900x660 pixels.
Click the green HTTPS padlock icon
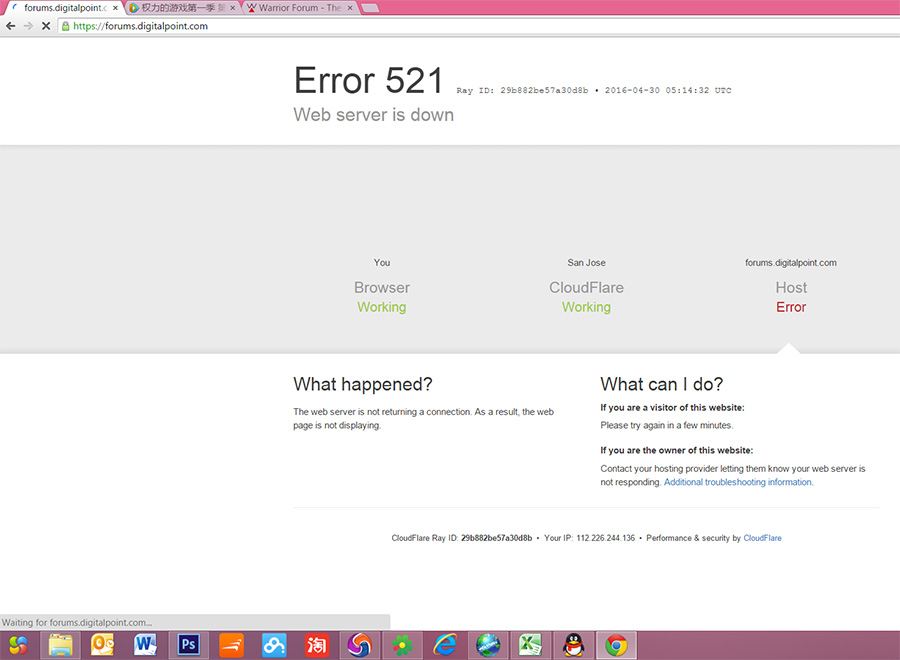pyautogui.click(x=65, y=26)
